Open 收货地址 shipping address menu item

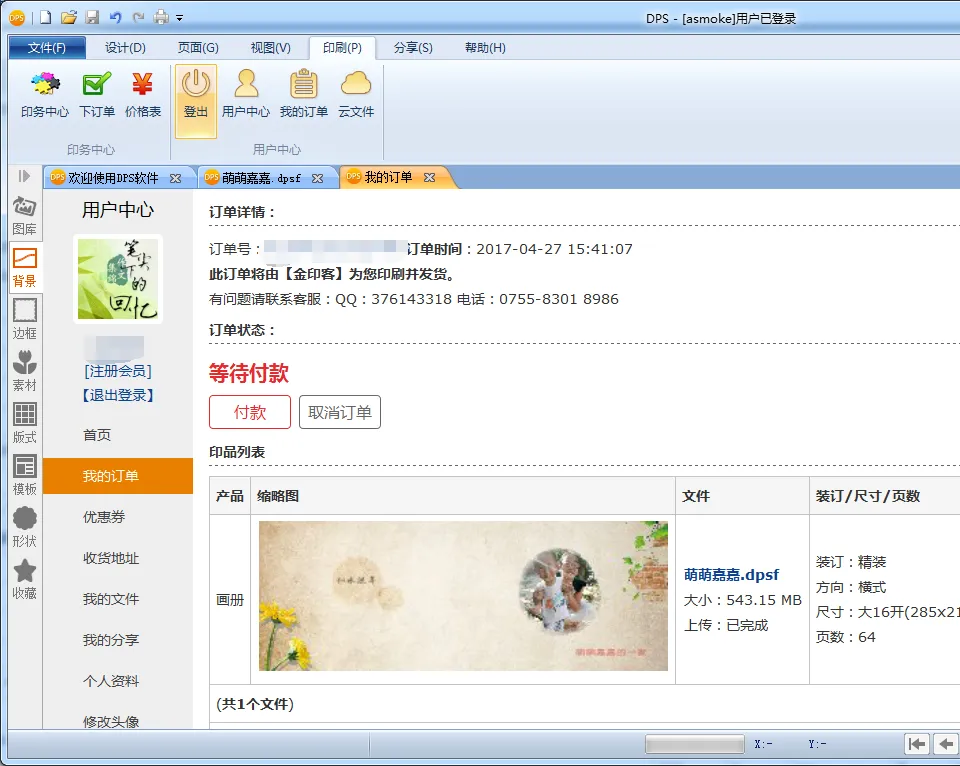[x=111, y=558]
